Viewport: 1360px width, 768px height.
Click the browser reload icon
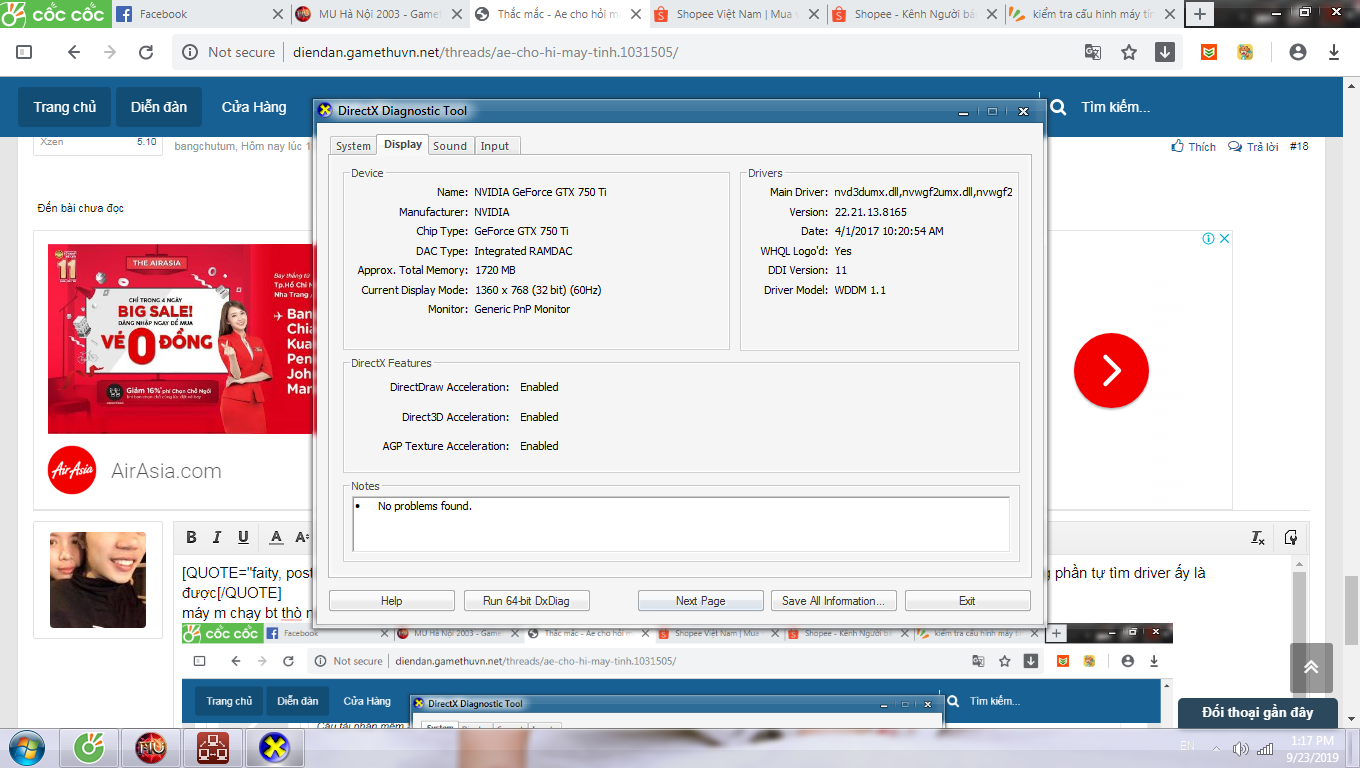(146, 52)
